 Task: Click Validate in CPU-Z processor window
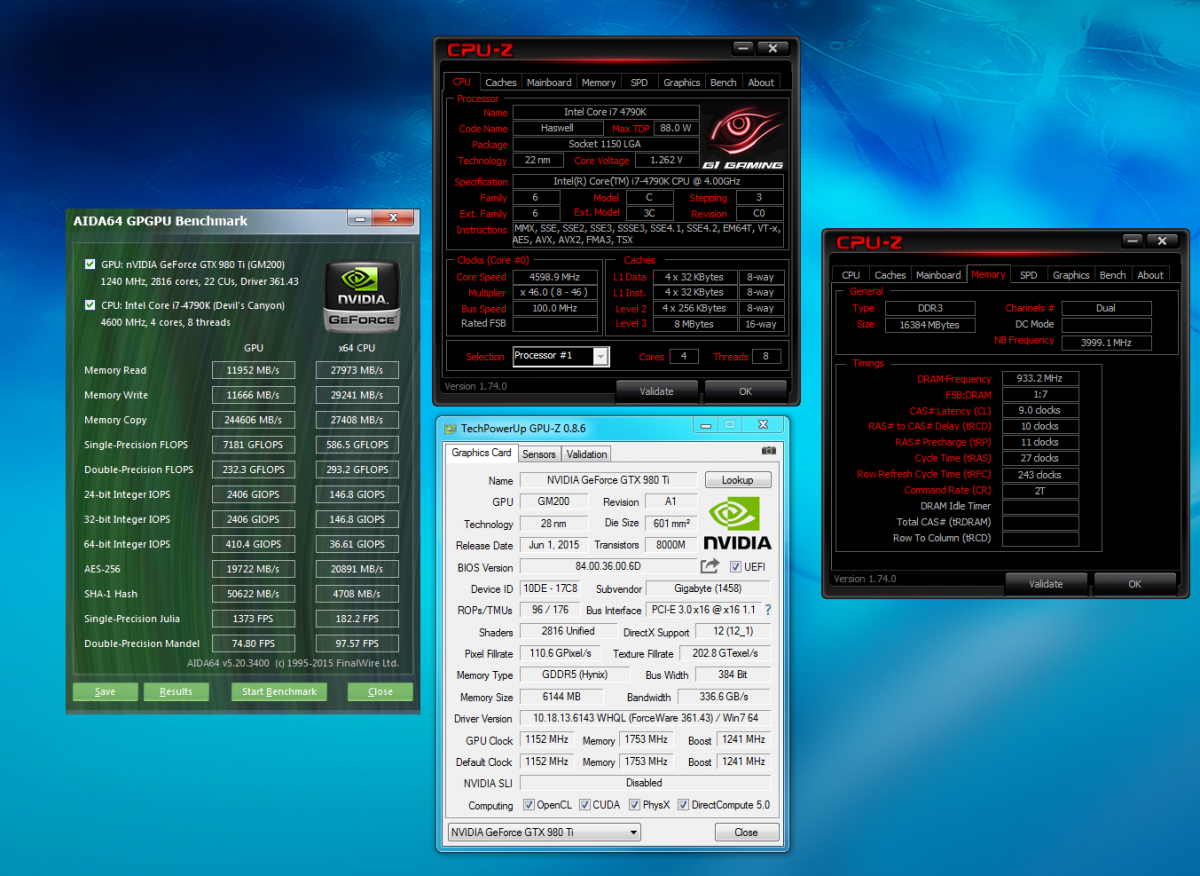(x=656, y=391)
